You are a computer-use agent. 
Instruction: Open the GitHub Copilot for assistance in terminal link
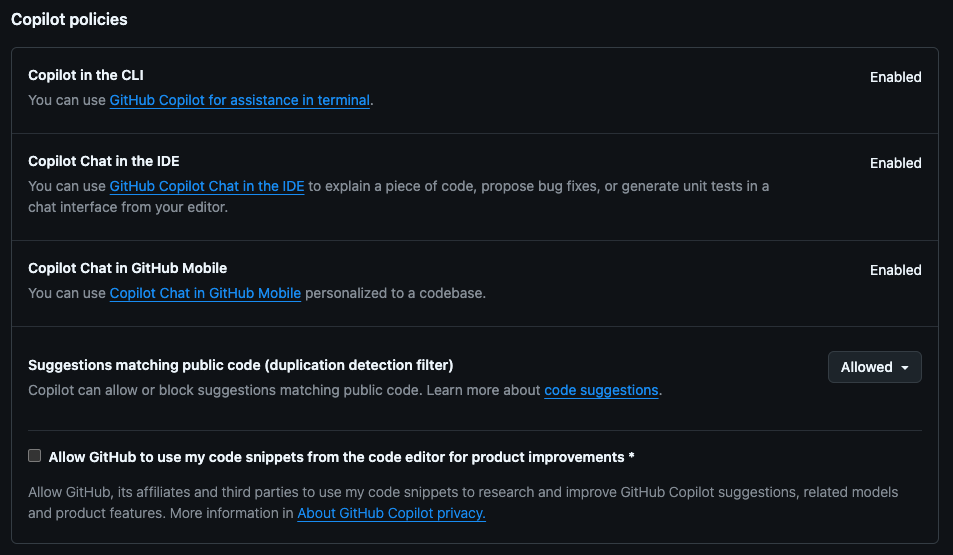coord(239,101)
